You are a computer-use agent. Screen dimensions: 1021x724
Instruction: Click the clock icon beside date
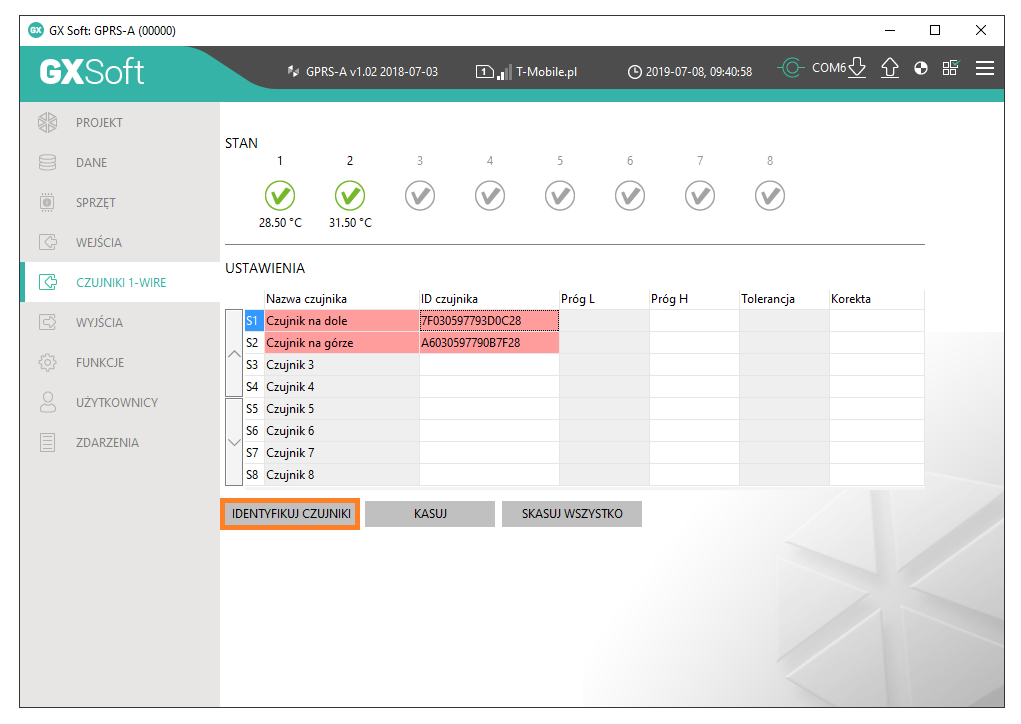point(634,72)
